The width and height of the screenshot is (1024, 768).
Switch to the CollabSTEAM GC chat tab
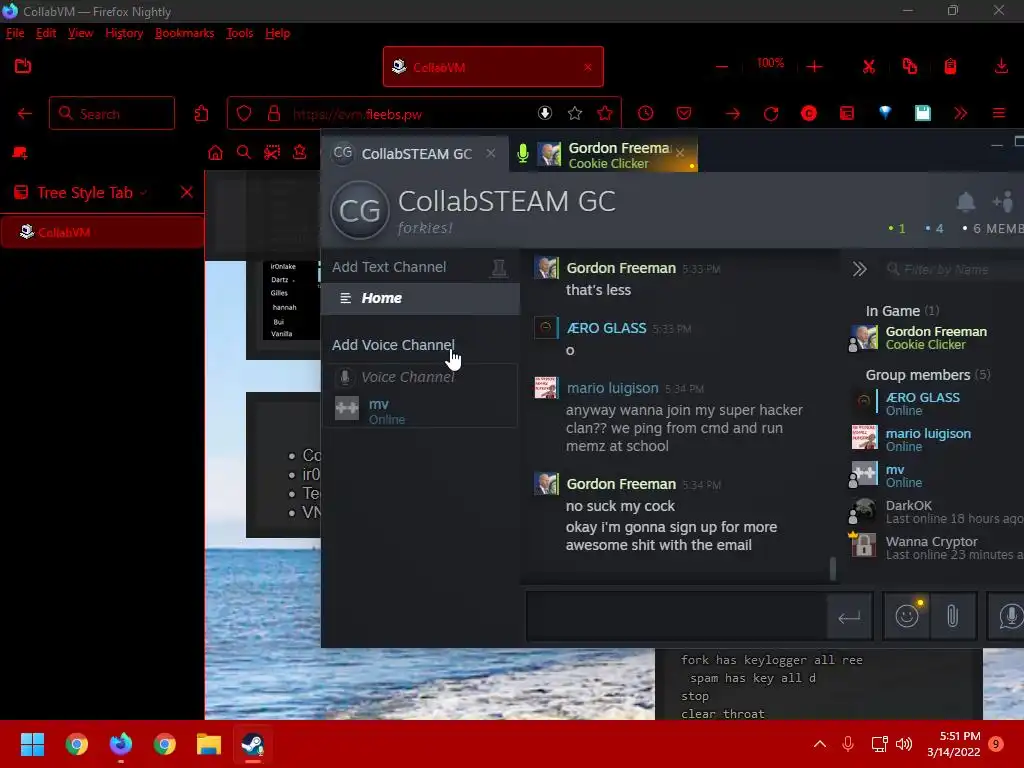tap(414, 153)
